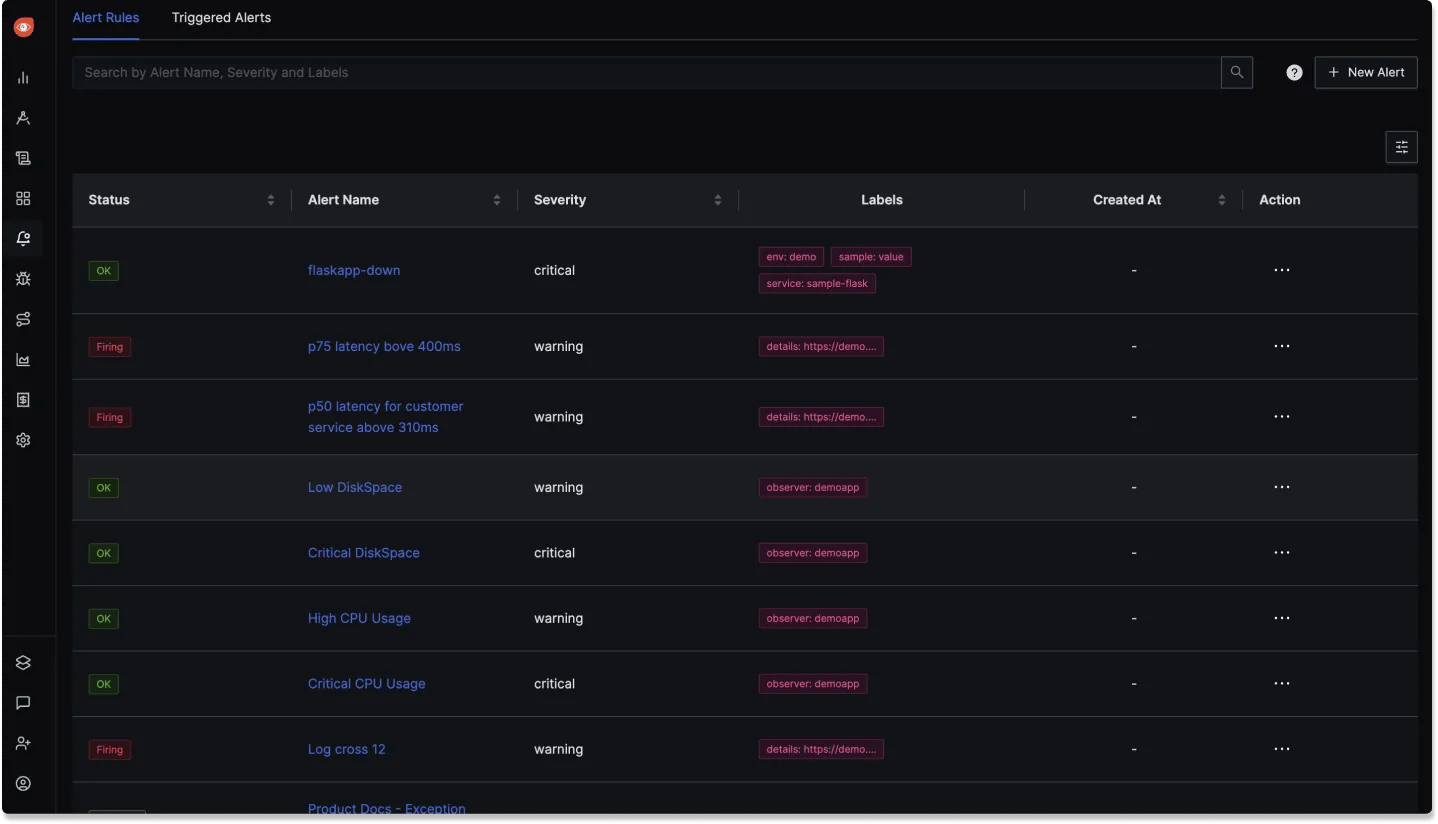
Task: Open the Services metrics icon in sidebar
Action: tap(23, 77)
